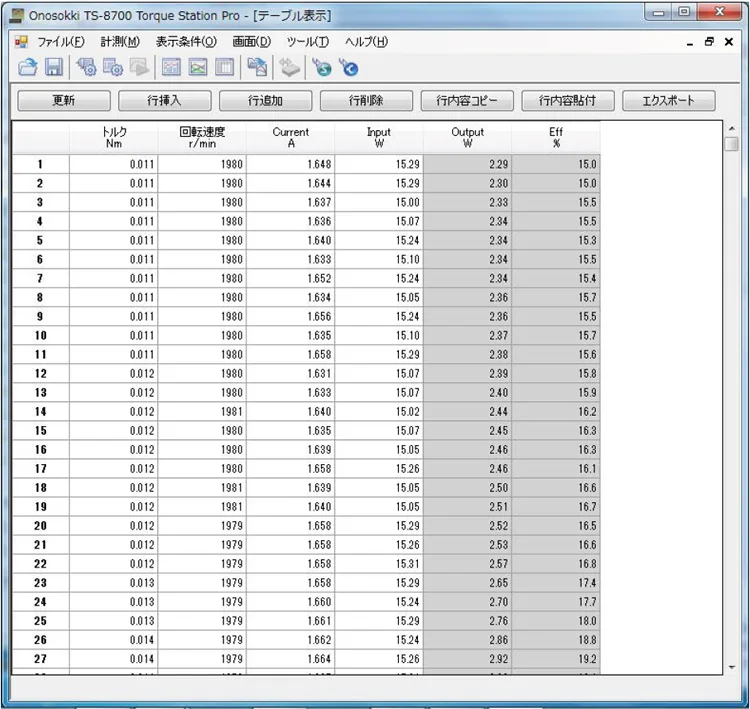The height and width of the screenshot is (709, 750).
Task: Click Output cell 2.50 in row 18
Action: pyautogui.click(x=467, y=487)
